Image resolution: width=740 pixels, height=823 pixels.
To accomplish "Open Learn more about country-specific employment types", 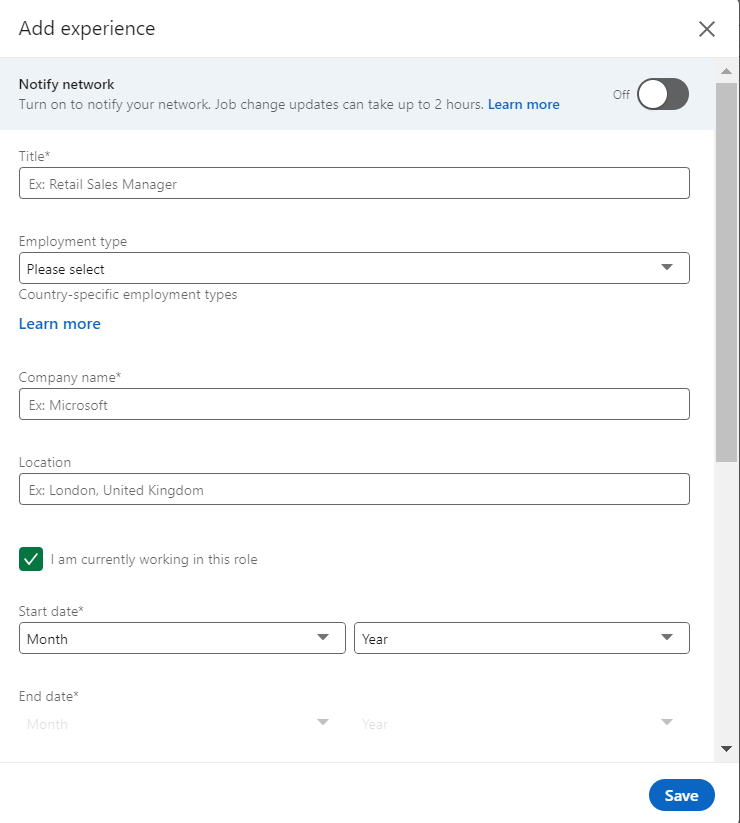I will pyautogui.click(x=60, y=324).
